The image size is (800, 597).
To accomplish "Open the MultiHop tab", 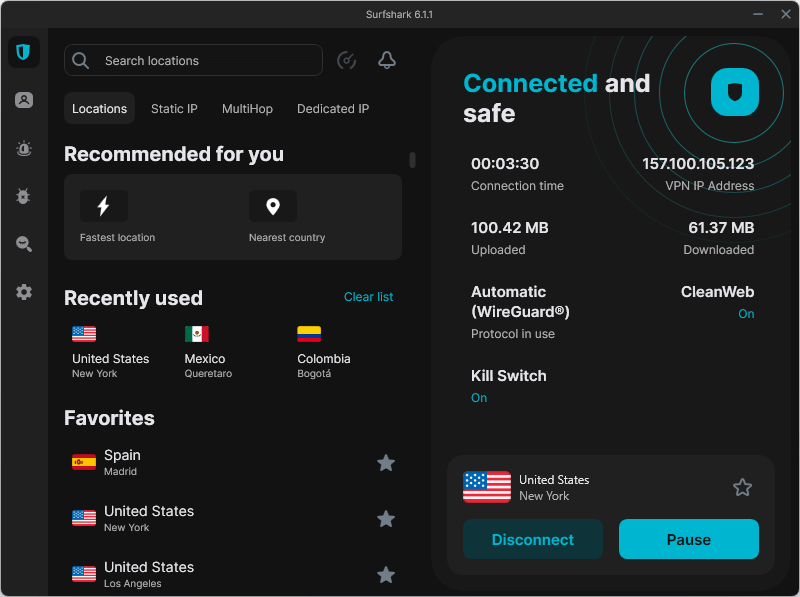I will click(247, 108).
